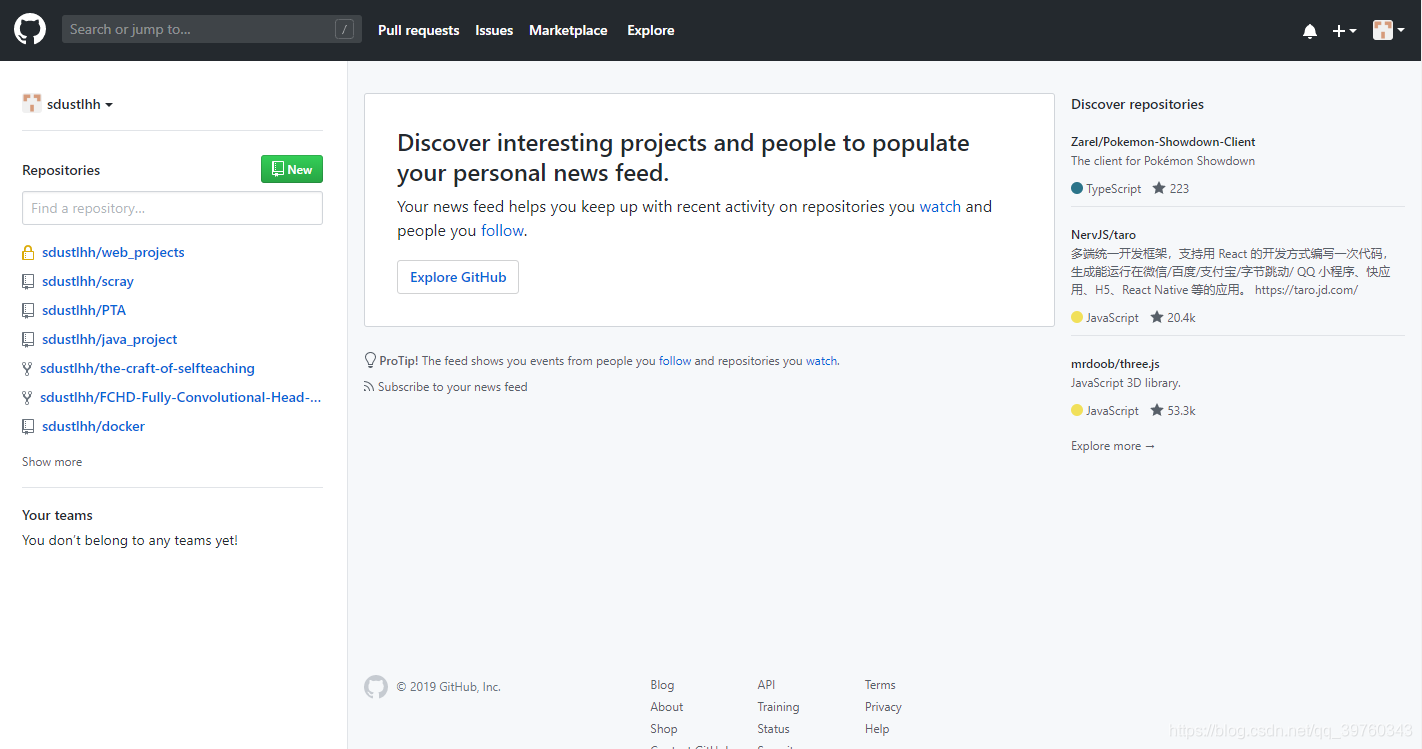The height and width of the screenshot is (749, 1422).
Task: Expand the sdustlhh account switcher
Action: click(x=79, y=104)
